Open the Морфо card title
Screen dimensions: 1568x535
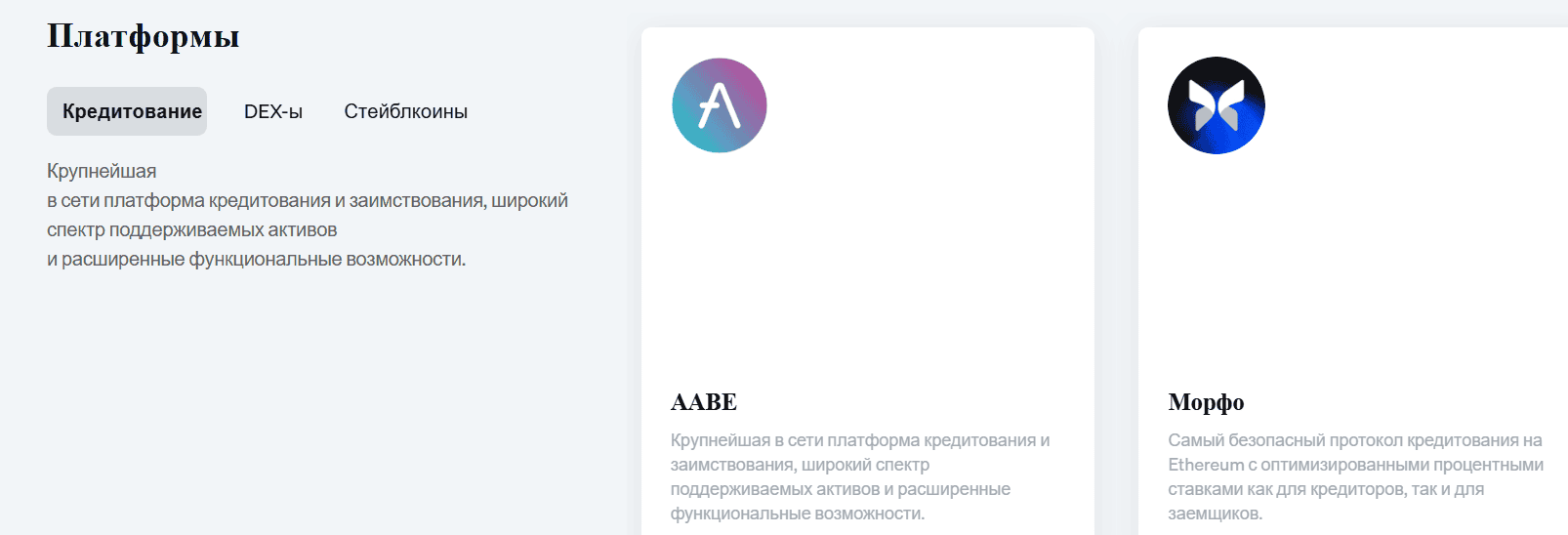tap(1206, 402)
